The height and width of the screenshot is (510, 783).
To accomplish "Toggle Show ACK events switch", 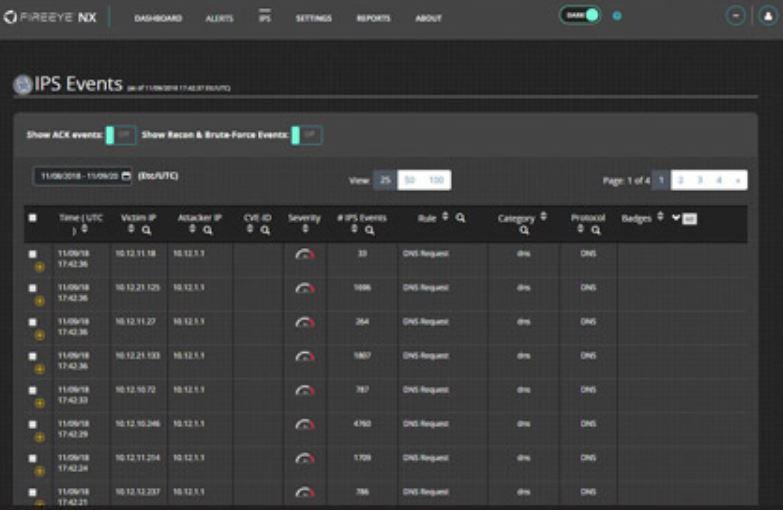I will [x=121, y=135].
